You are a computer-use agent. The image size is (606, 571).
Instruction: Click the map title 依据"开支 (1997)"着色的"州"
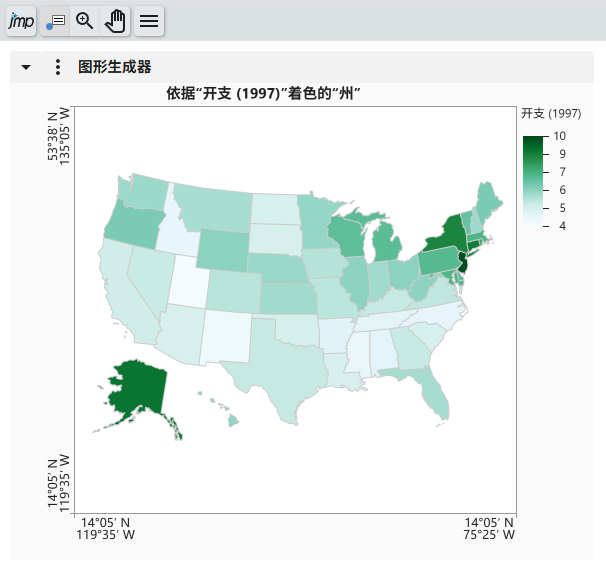coord(263,93)
